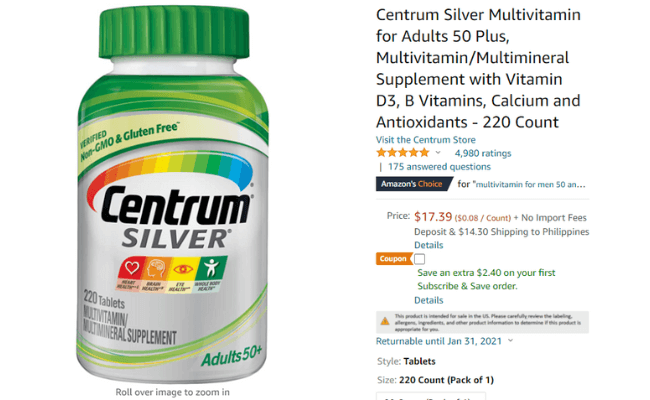Click the Centrum Silver bottle product image

point(172,194)
